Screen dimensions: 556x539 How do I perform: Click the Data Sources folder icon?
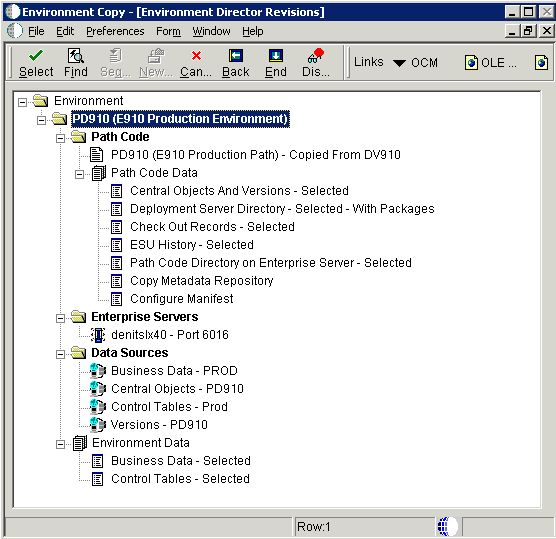point(78,353)
